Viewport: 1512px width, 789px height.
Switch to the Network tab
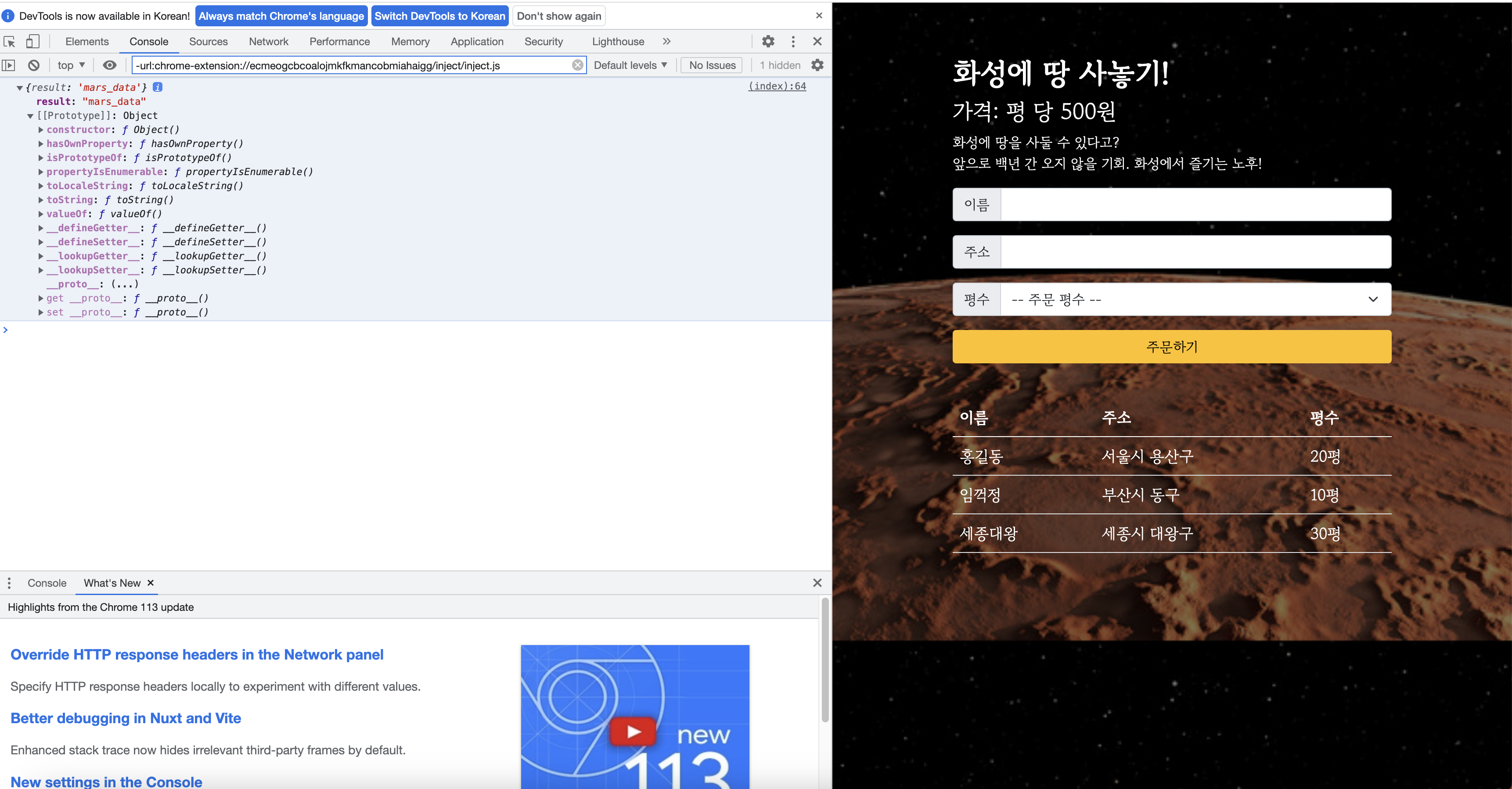click(268, 42)
